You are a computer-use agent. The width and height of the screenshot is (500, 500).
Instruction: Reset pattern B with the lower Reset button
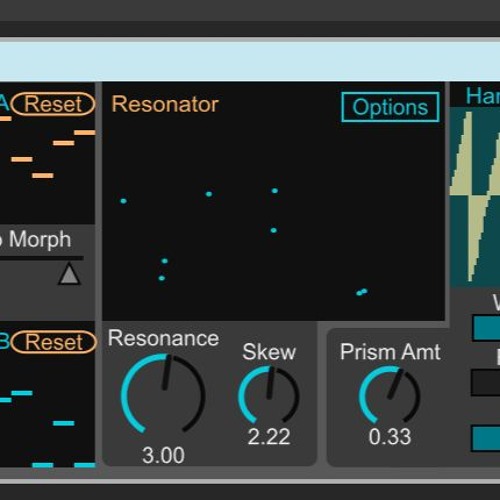[54, 342]
